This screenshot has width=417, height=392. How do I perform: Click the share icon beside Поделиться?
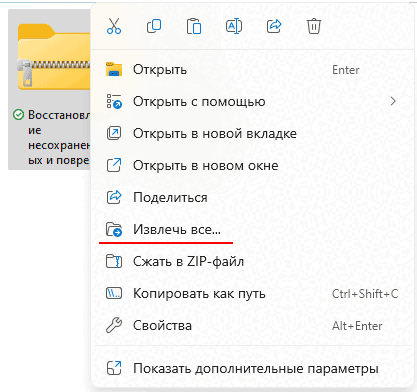114,197
